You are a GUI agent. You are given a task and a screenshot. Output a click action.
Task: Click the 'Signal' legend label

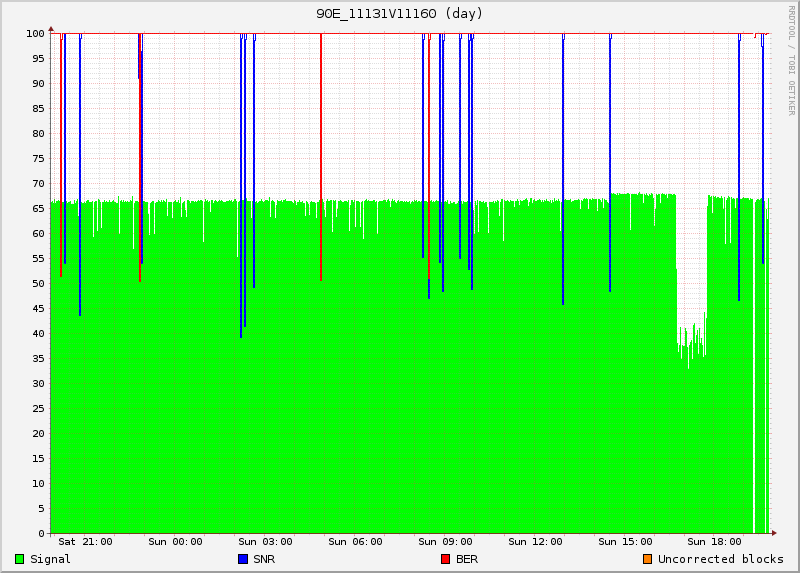tap(50, 559)
